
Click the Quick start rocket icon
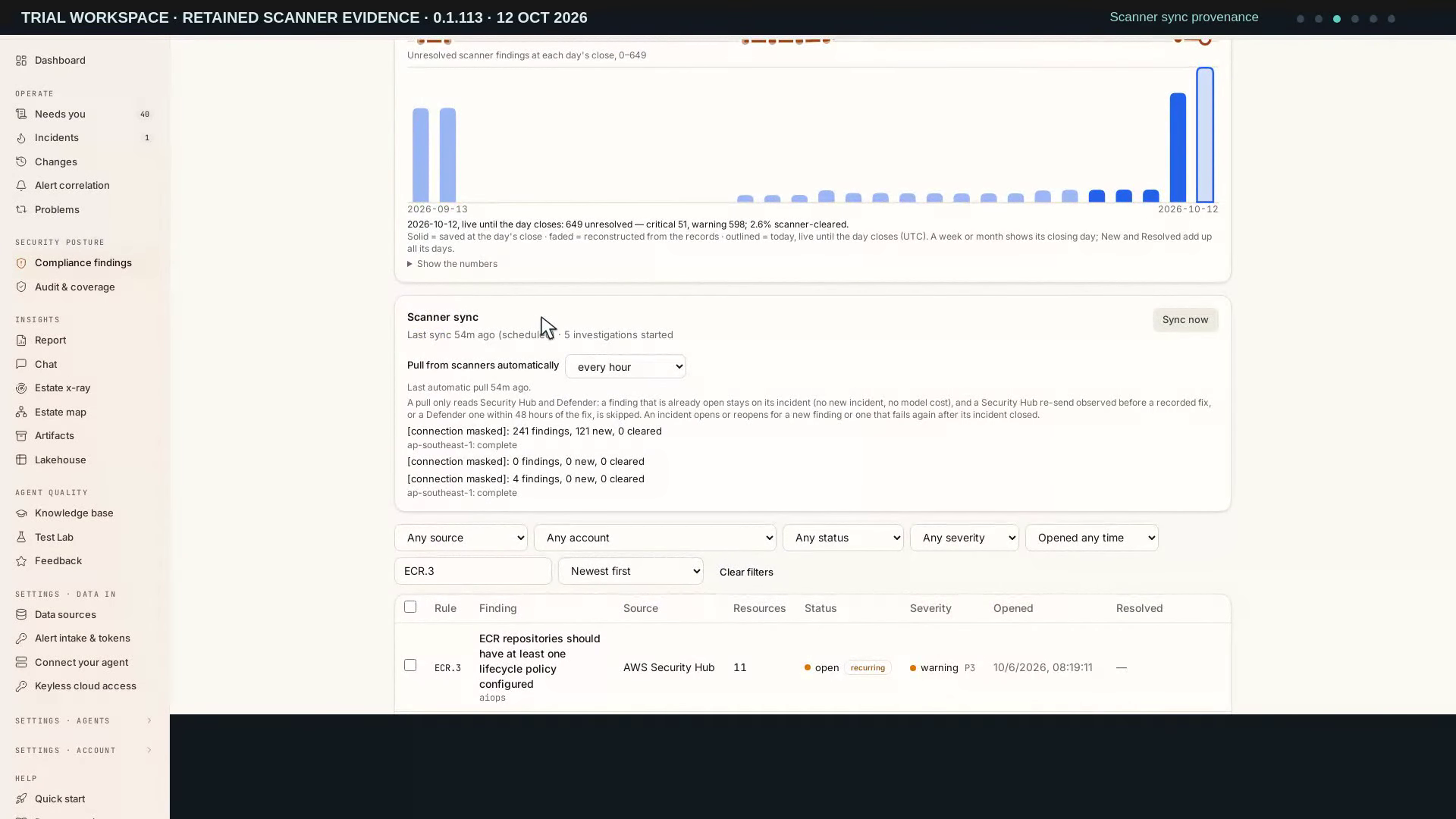21,799
